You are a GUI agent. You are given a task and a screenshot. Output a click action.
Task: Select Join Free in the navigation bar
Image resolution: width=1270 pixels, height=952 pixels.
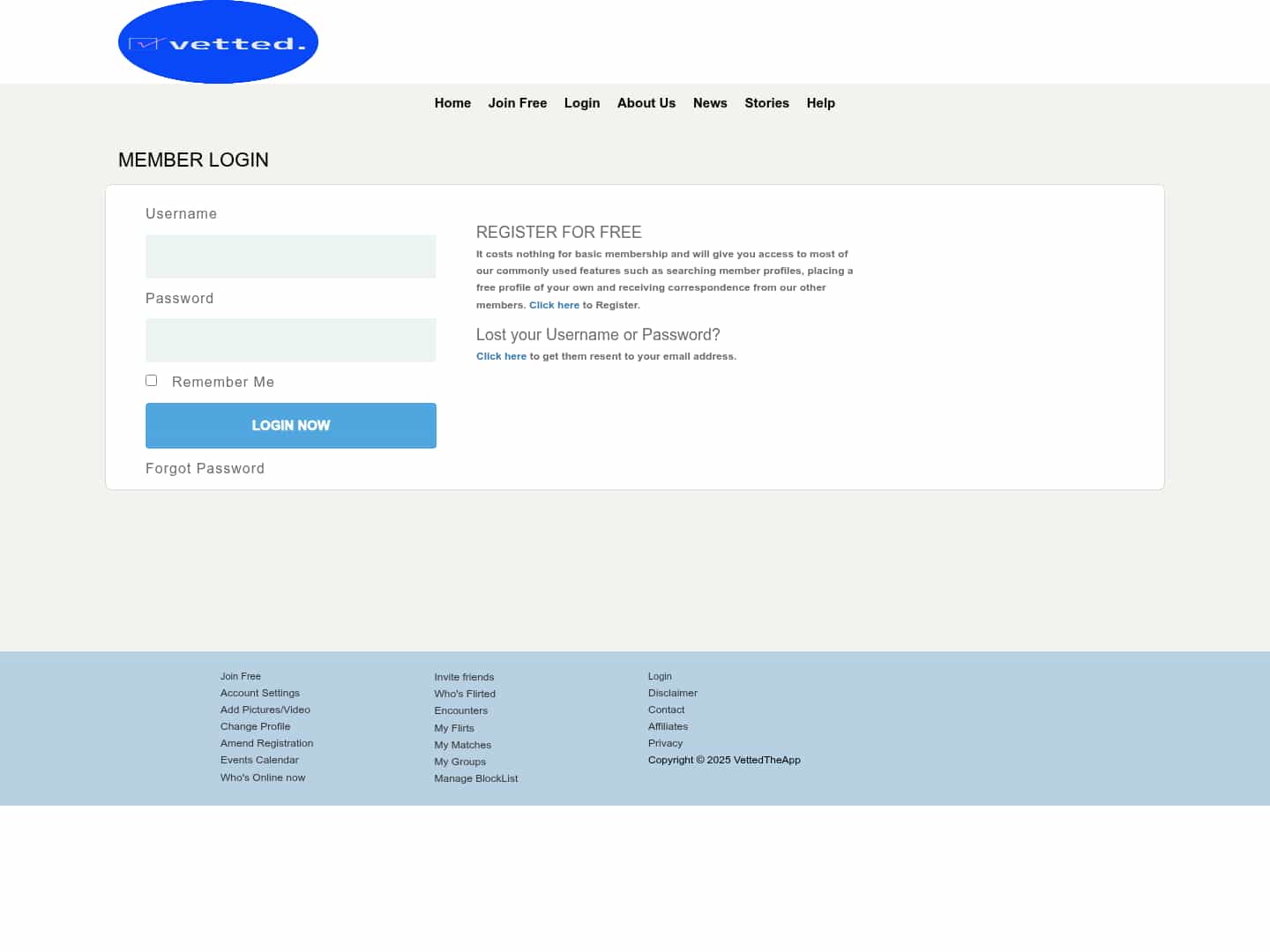[x=518, y=103]
